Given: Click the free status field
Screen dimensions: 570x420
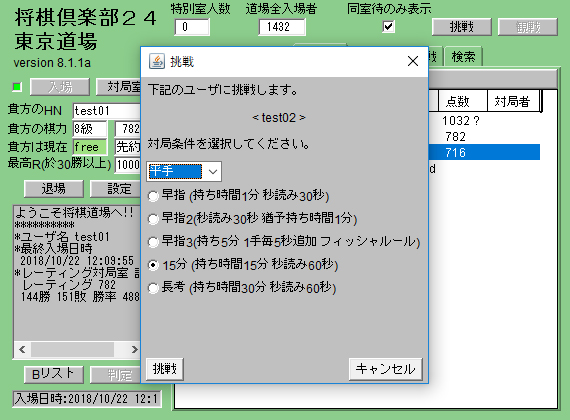Looking at the screenshot, I should click(x=90, y=147).
